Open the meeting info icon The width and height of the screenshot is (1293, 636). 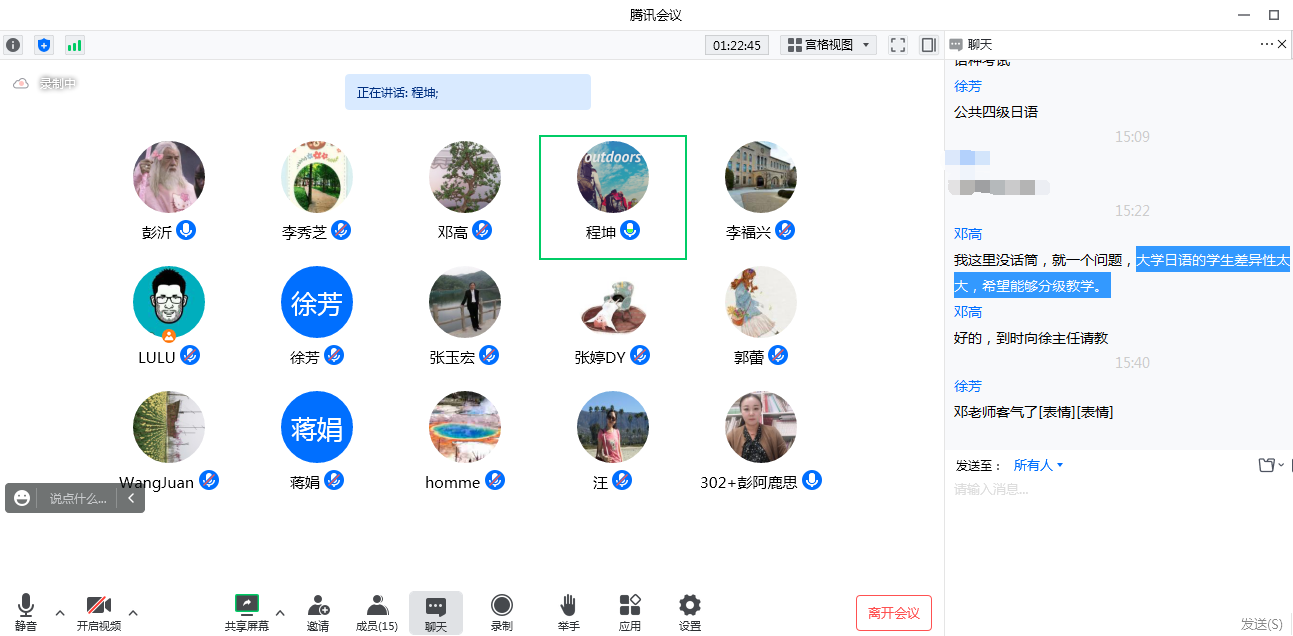point(13,45)
